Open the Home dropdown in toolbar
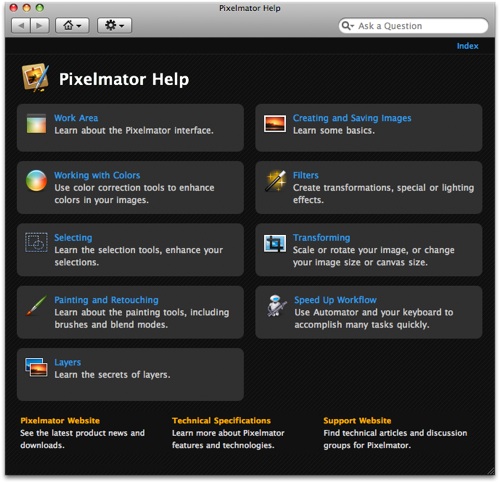 [72, 26]
